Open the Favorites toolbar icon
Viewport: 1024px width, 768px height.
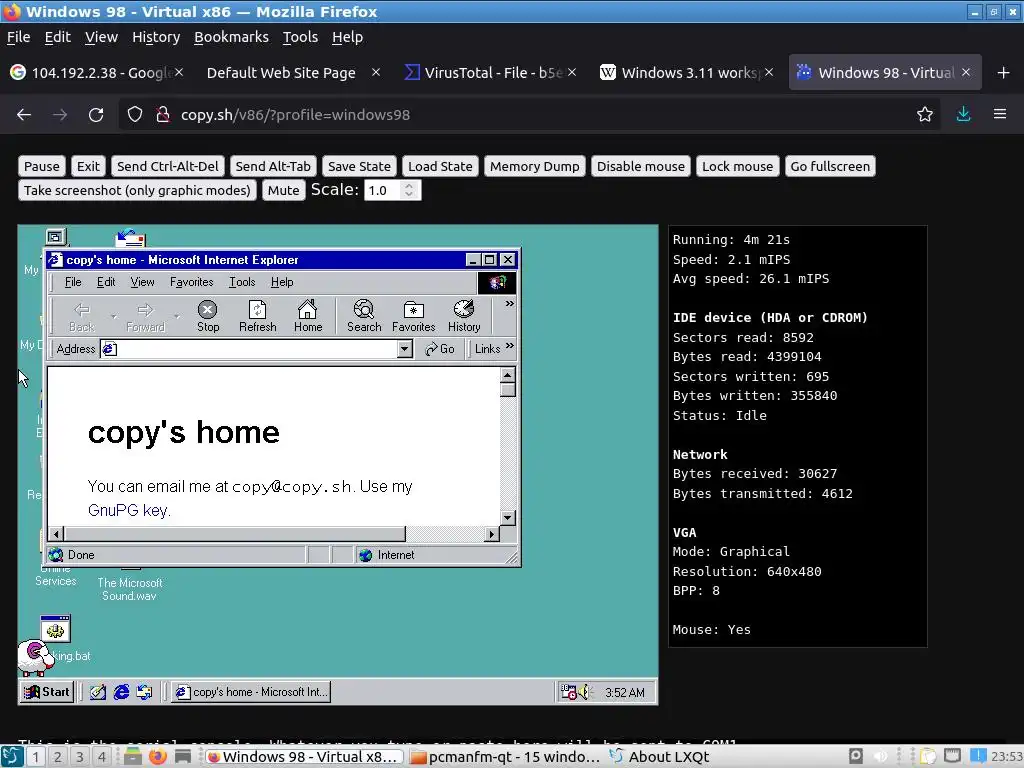click(x=413, y=316)
